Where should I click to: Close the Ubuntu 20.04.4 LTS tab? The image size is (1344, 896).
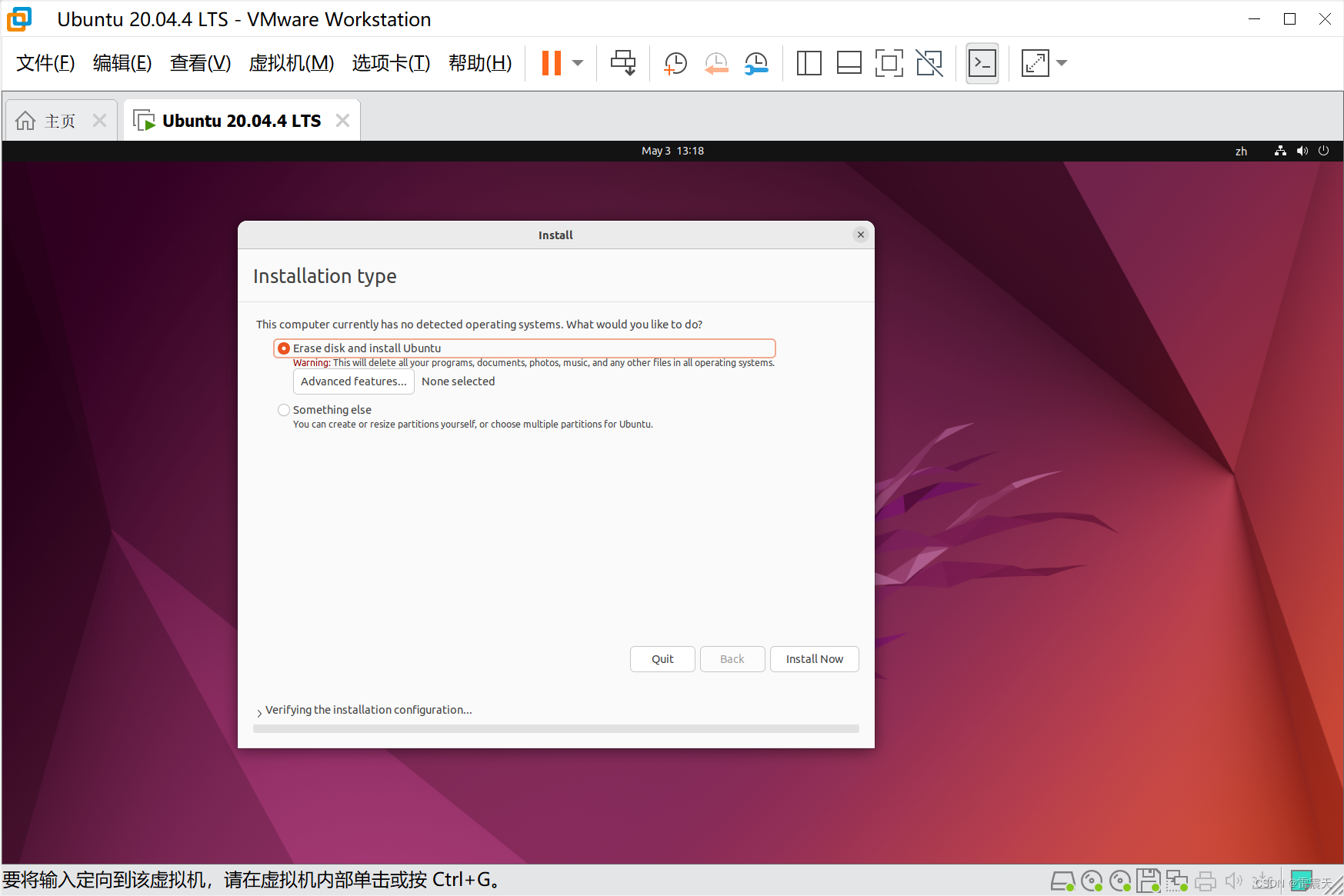coord(342,121)
